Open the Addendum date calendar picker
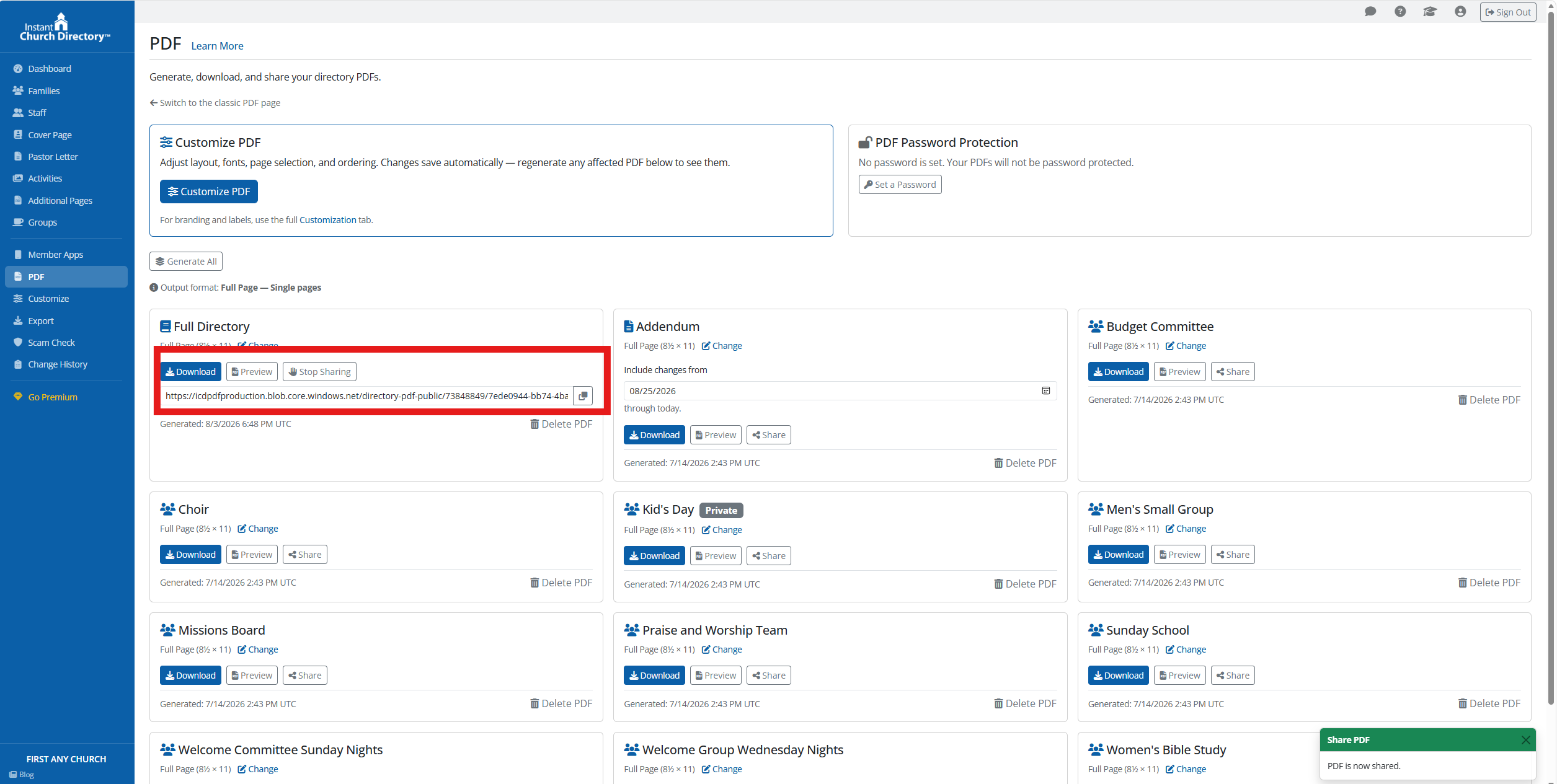This screenshot has height=784, width=1557. [1046, 391]
